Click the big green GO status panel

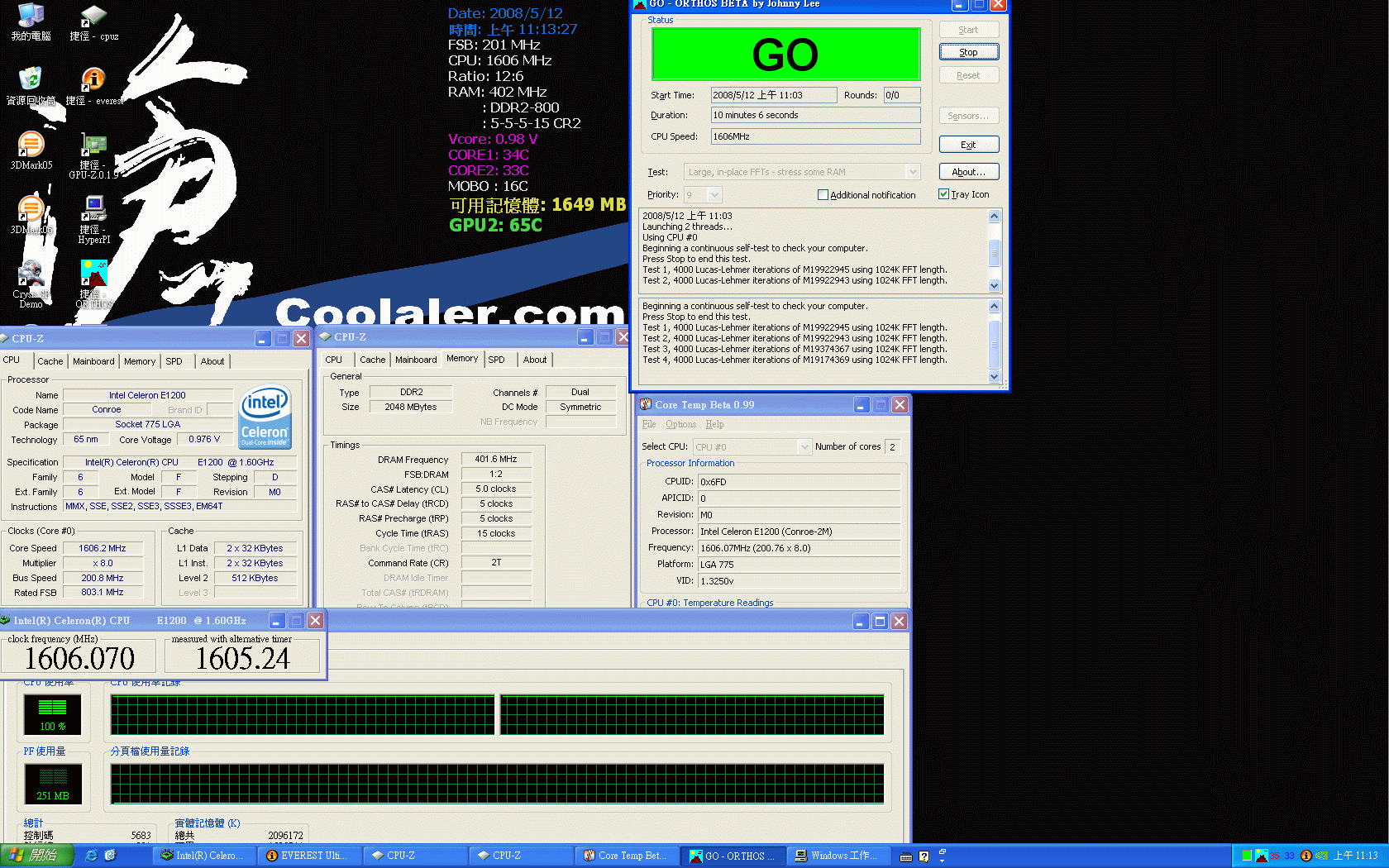(x=785, y=54)
